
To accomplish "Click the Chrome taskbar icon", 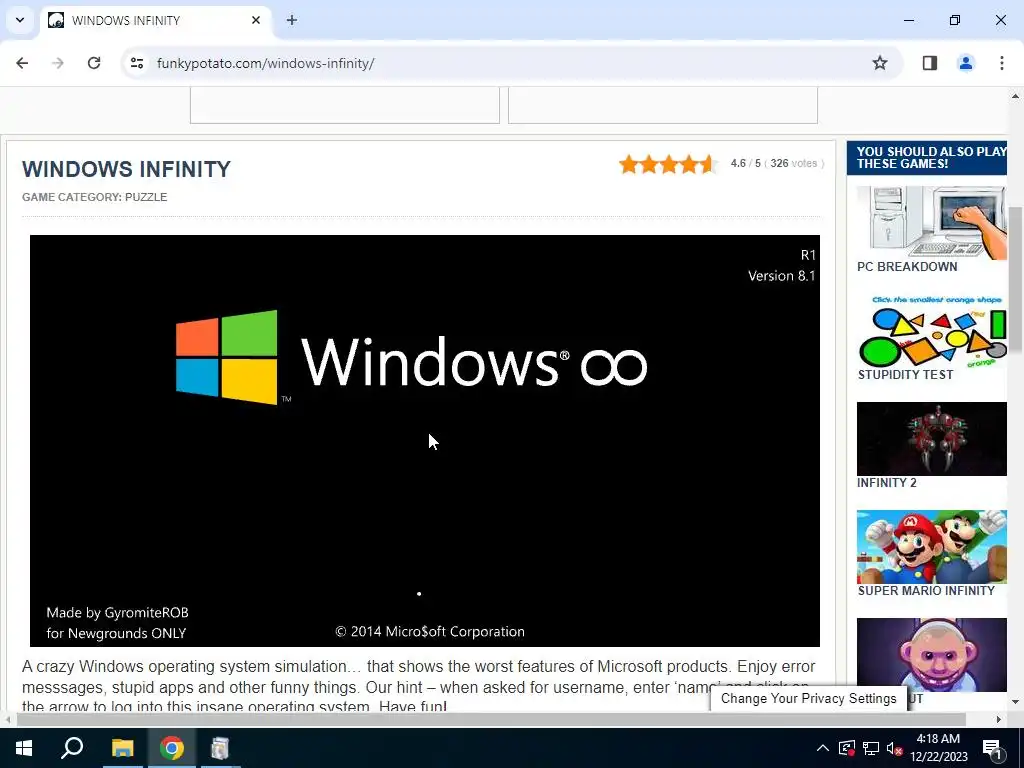I will (x=171, y=748).
